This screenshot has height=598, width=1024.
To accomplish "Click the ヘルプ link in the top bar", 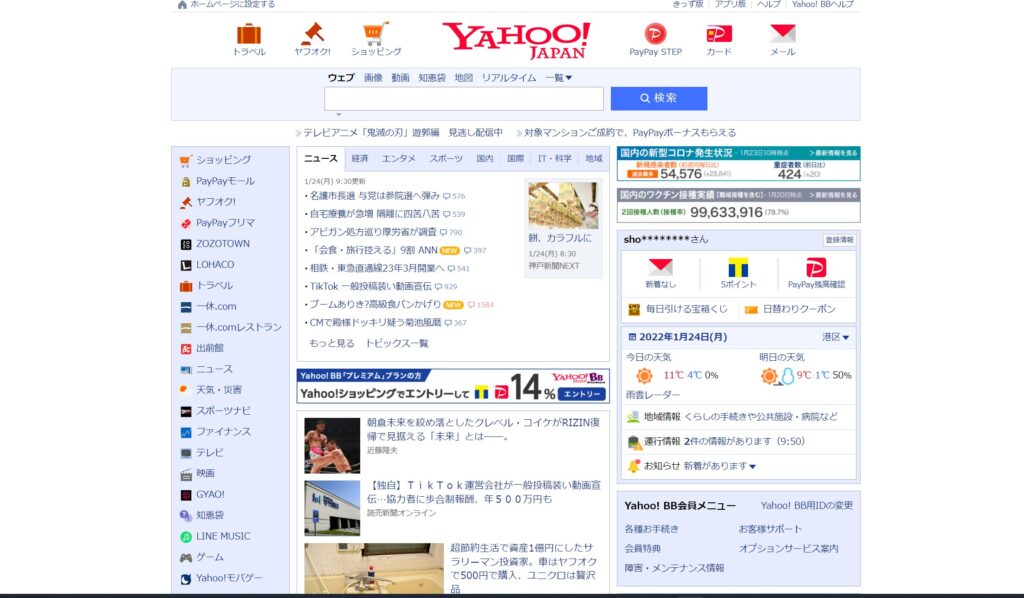I will click(x=768, y=5).
